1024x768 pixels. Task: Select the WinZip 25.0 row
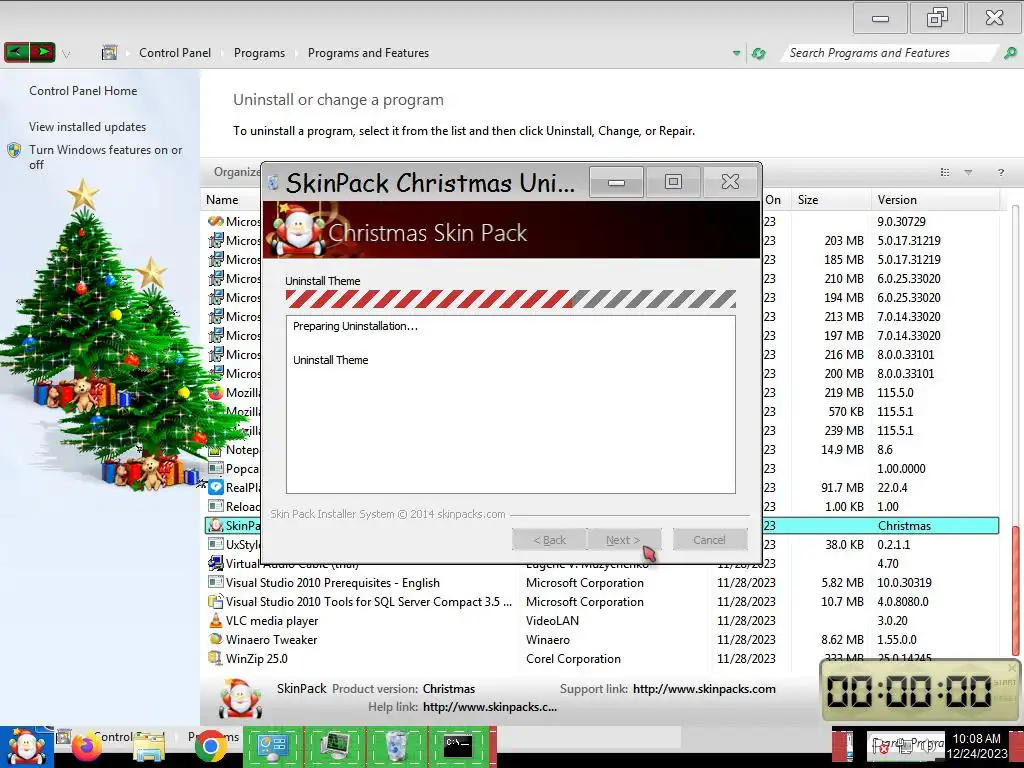[601, 658]
